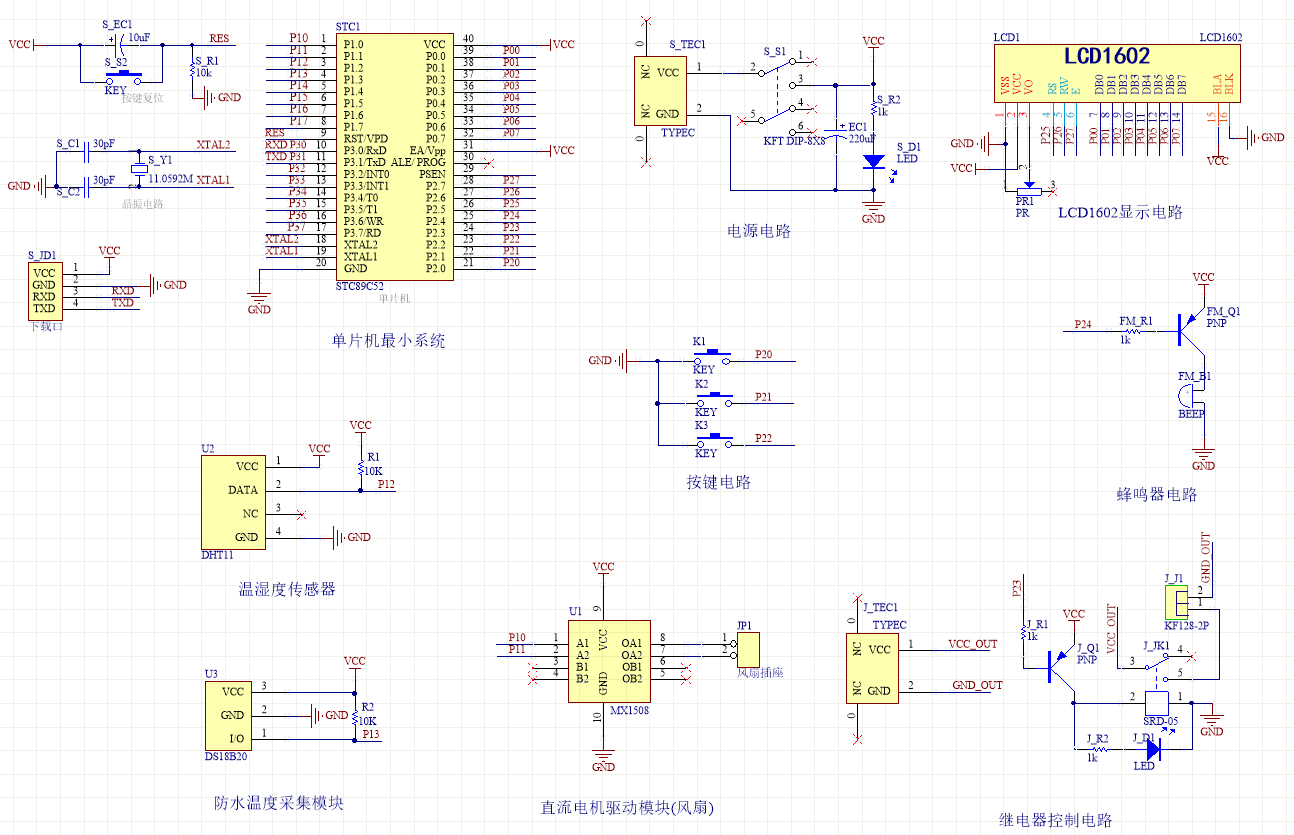Click the K3 push button symbol
This screenshot has height=835, width=1294.
[x=713, y=441]
